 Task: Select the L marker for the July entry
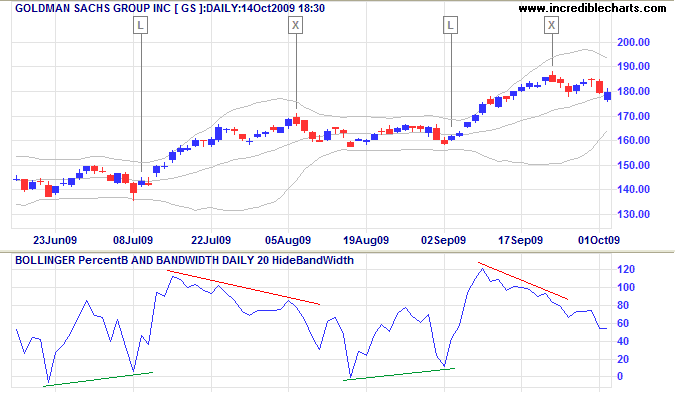(x=140, y=25)
